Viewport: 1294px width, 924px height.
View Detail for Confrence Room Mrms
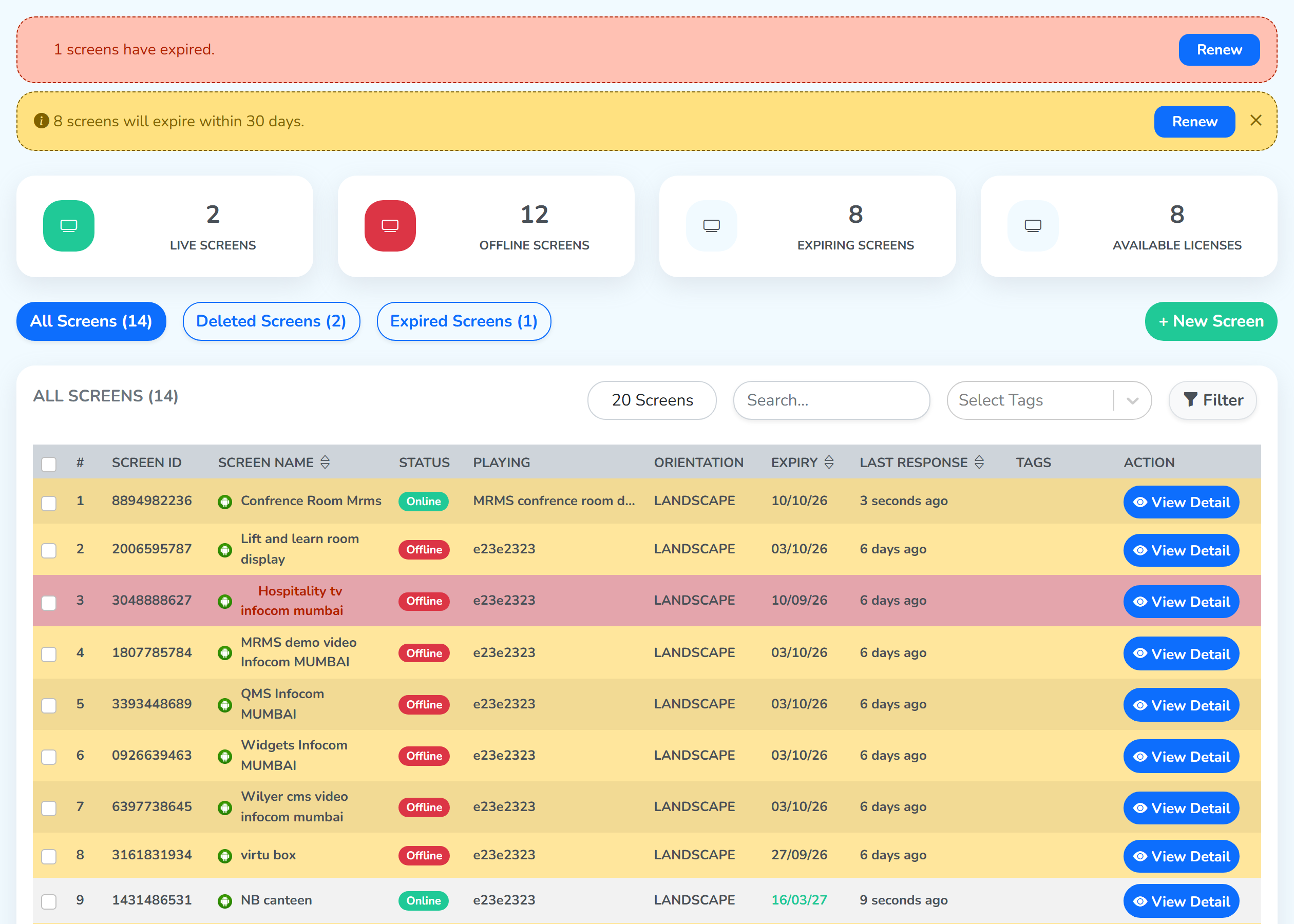click(1182, 502)
